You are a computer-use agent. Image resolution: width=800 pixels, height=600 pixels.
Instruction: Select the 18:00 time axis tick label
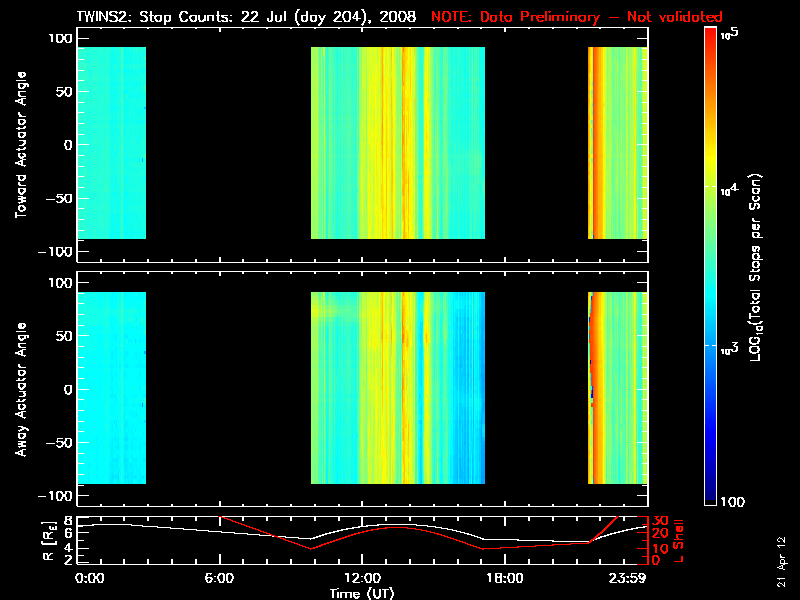click(504, 578)
